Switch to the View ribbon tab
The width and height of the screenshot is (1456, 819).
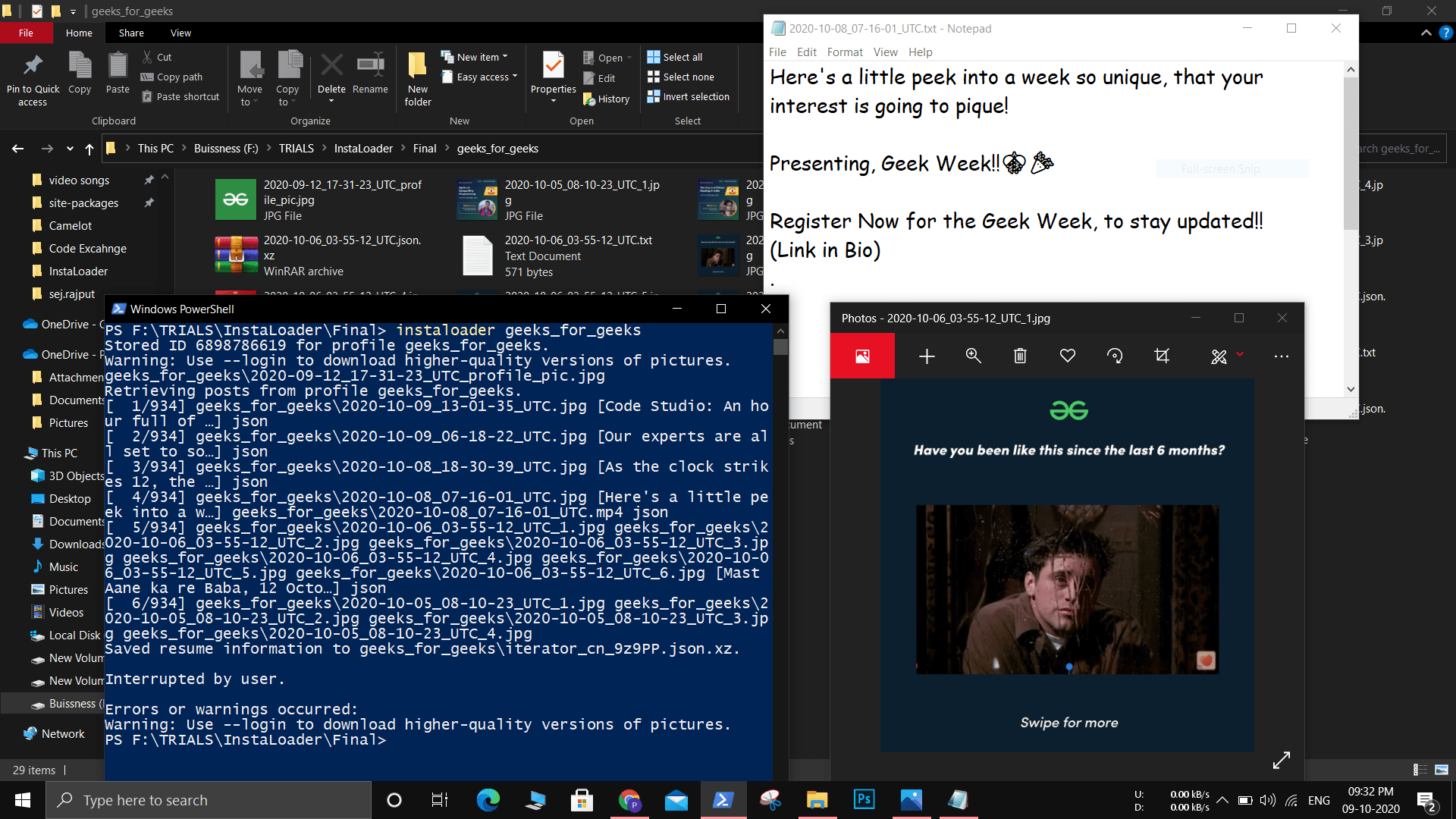[x=180, y=33]
